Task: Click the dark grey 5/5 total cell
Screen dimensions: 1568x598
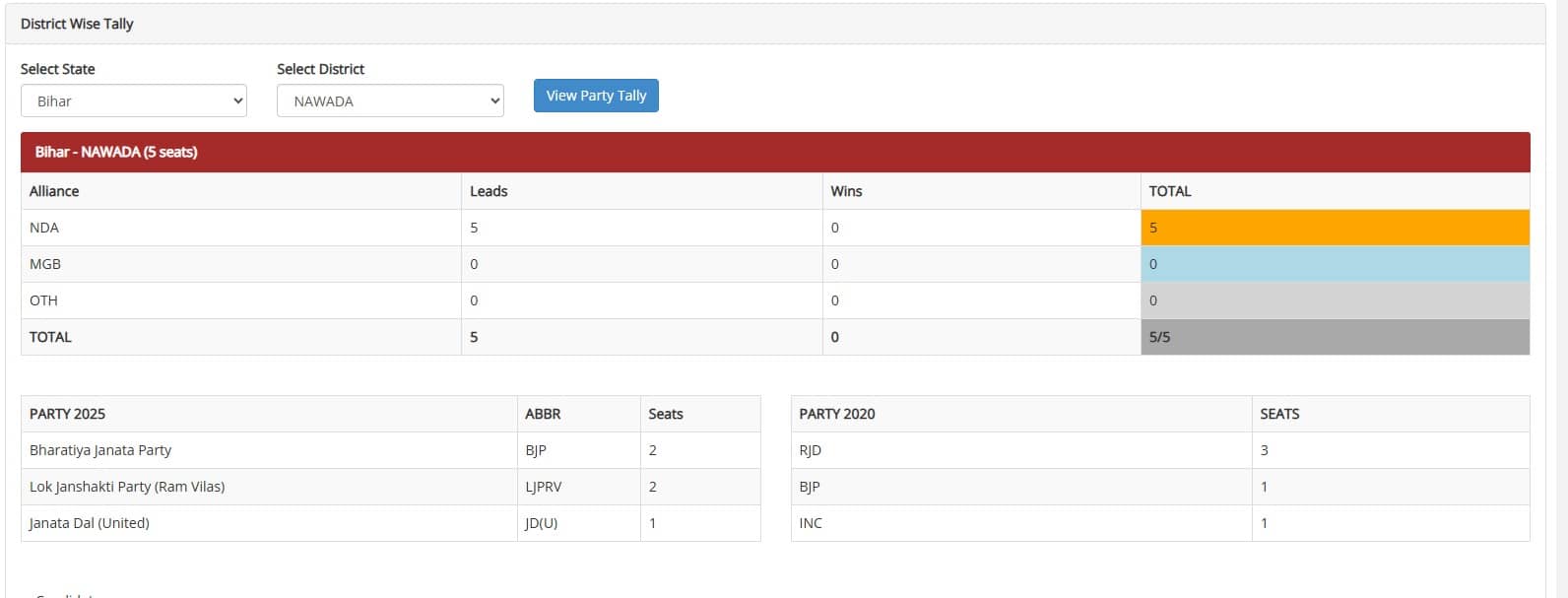Action: coord(1335,337)
